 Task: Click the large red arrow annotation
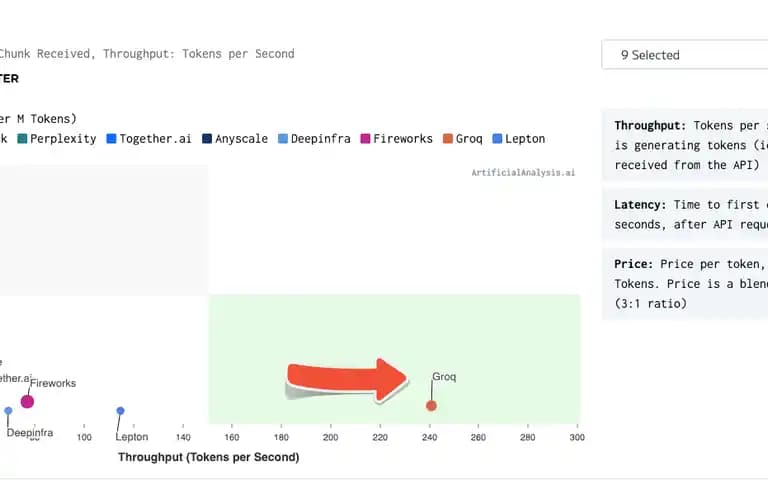346,380
